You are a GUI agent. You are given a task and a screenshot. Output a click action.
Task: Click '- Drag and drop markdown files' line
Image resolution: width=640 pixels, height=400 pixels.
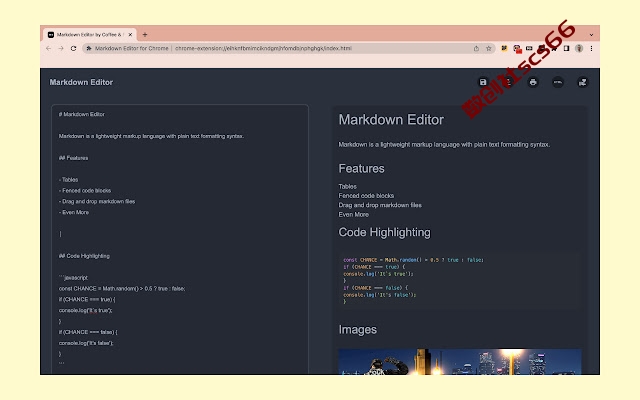pos(97,201)
